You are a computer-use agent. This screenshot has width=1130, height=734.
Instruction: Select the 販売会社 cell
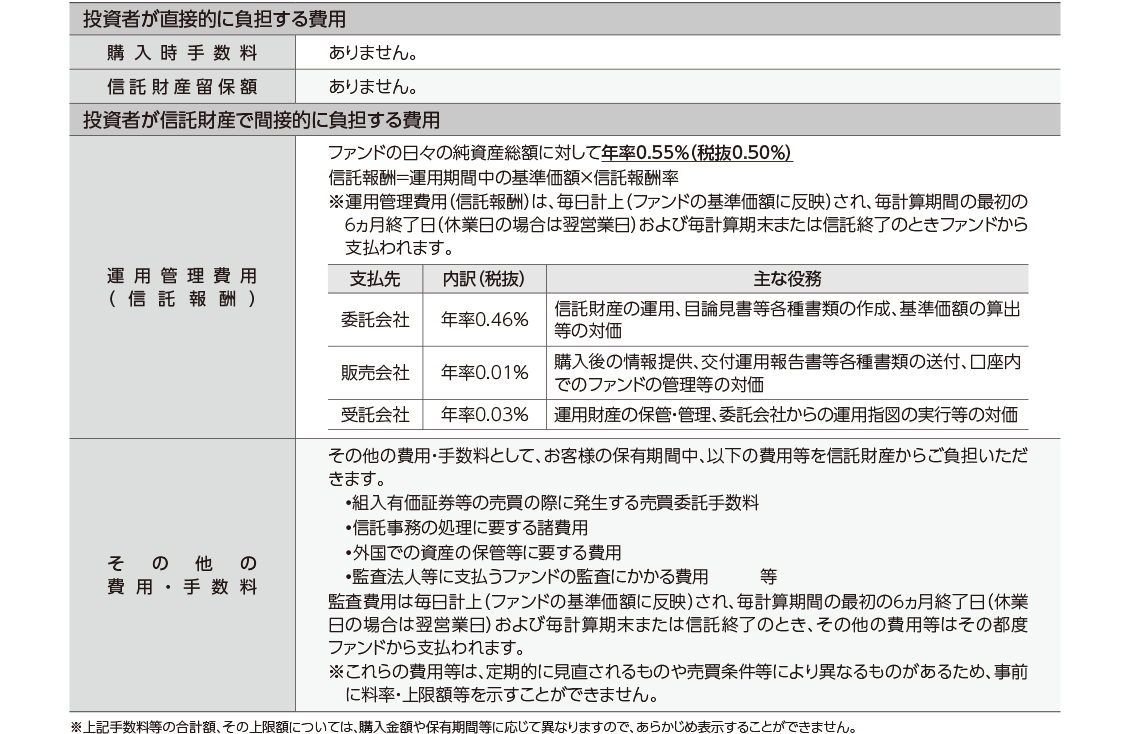pyautogui.click(x=374, y=373)
